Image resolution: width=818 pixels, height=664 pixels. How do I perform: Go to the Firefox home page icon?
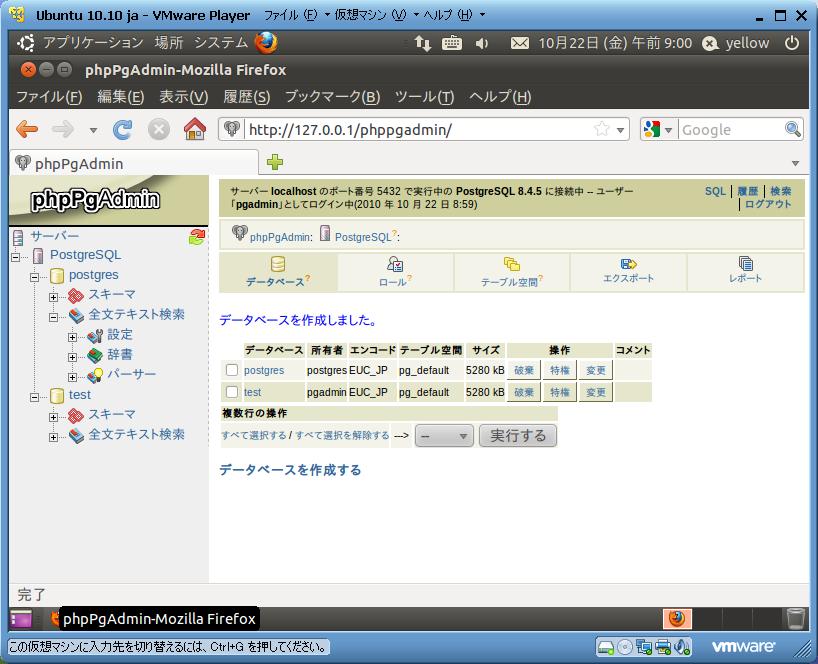pyautogui.click(x=195, y=129)
